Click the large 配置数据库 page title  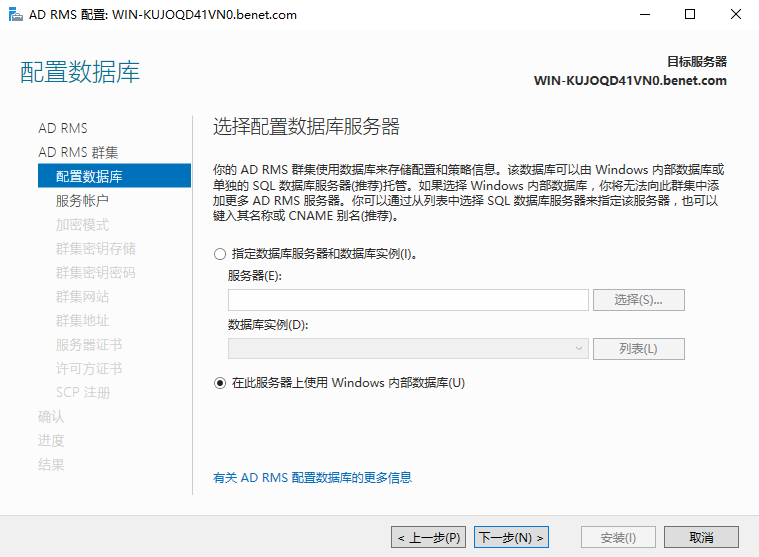pos(80,72)
